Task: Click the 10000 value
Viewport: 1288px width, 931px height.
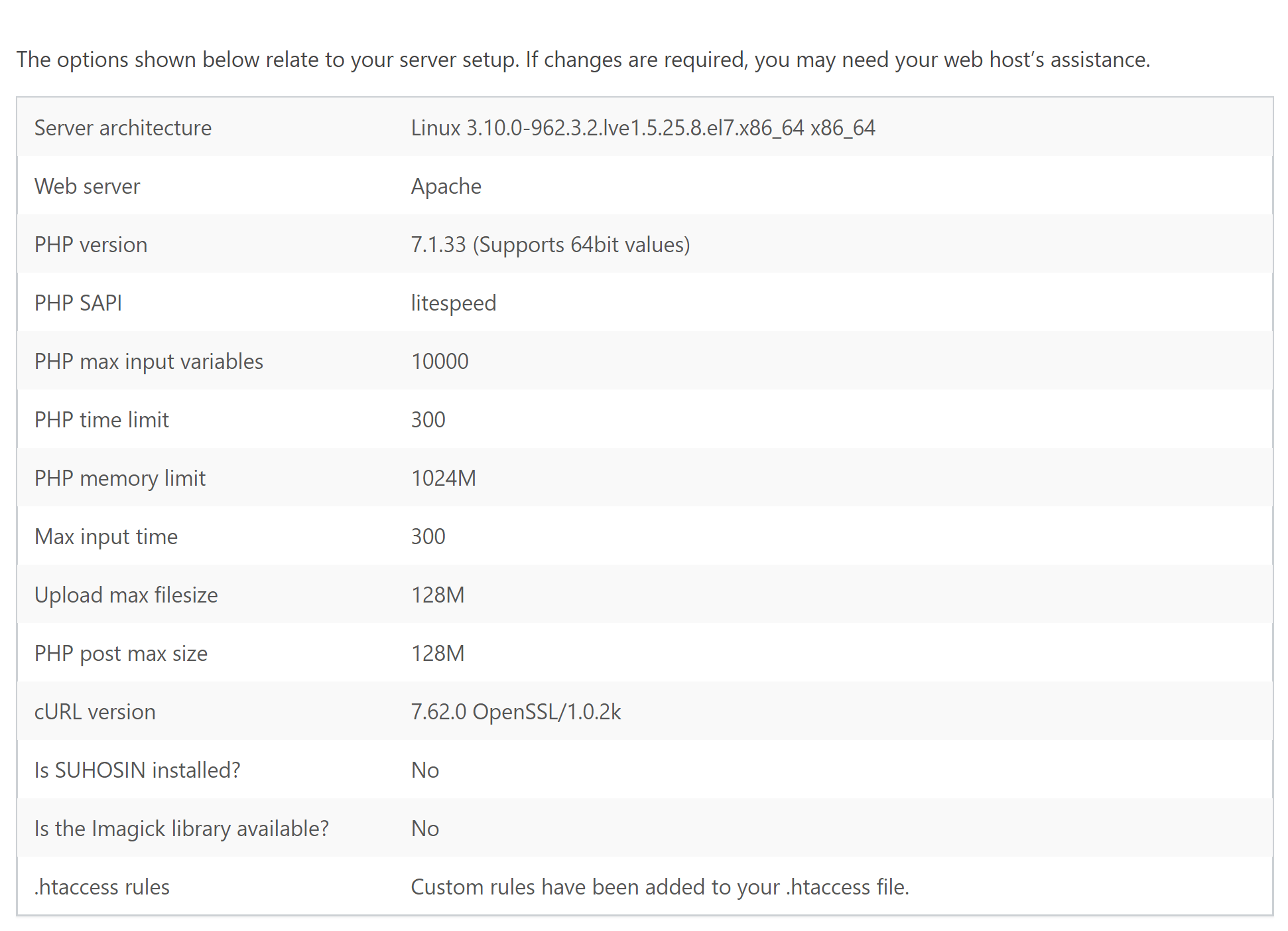Action: (x=440, y=361)
